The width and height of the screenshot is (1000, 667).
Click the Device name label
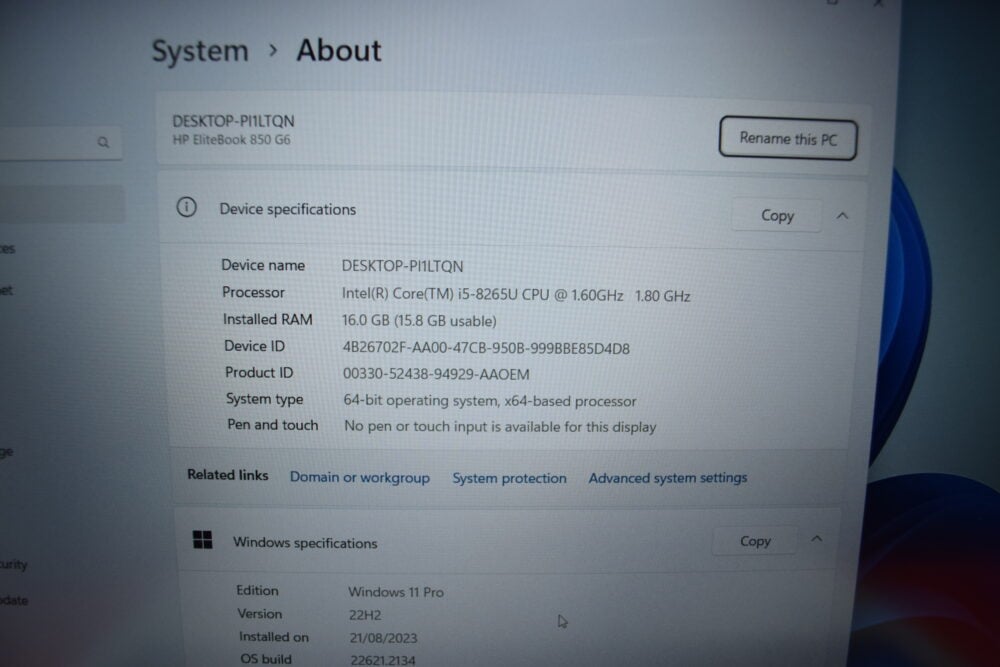263,265
